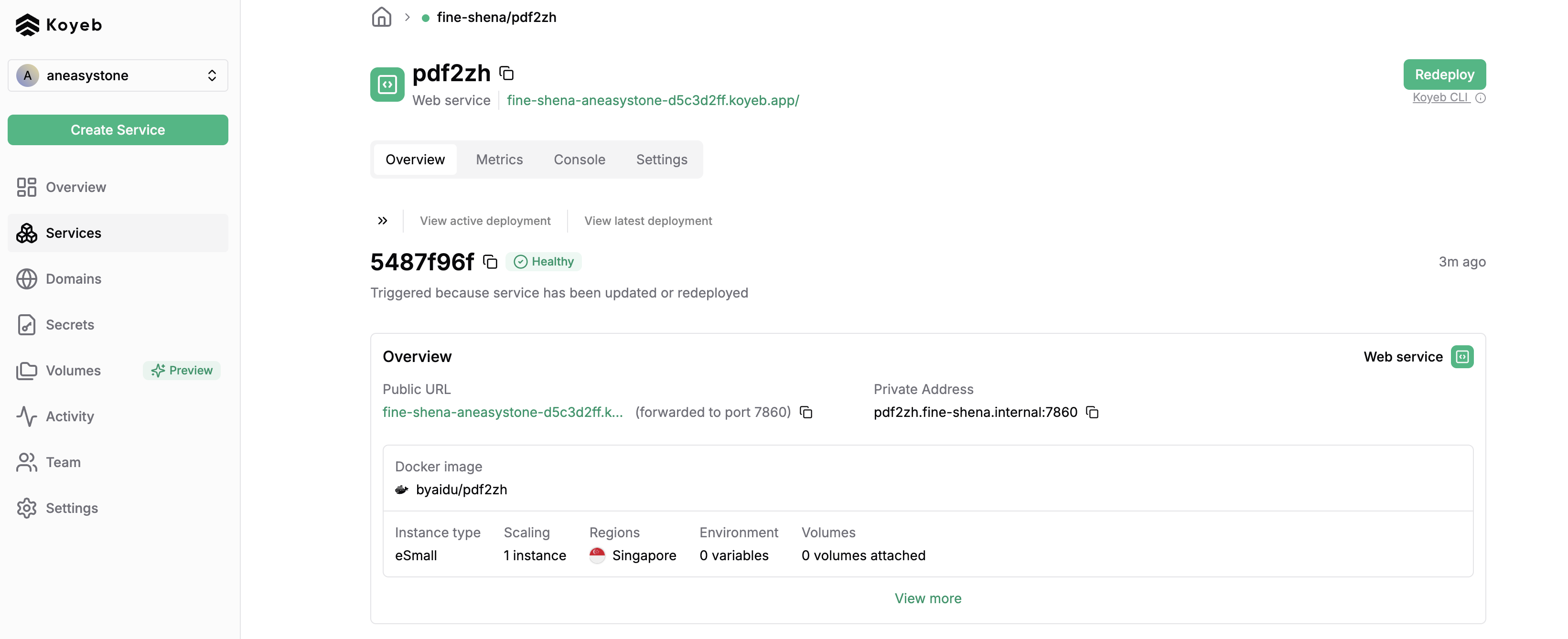Click the Singapore flag icon

pos(597,555)
